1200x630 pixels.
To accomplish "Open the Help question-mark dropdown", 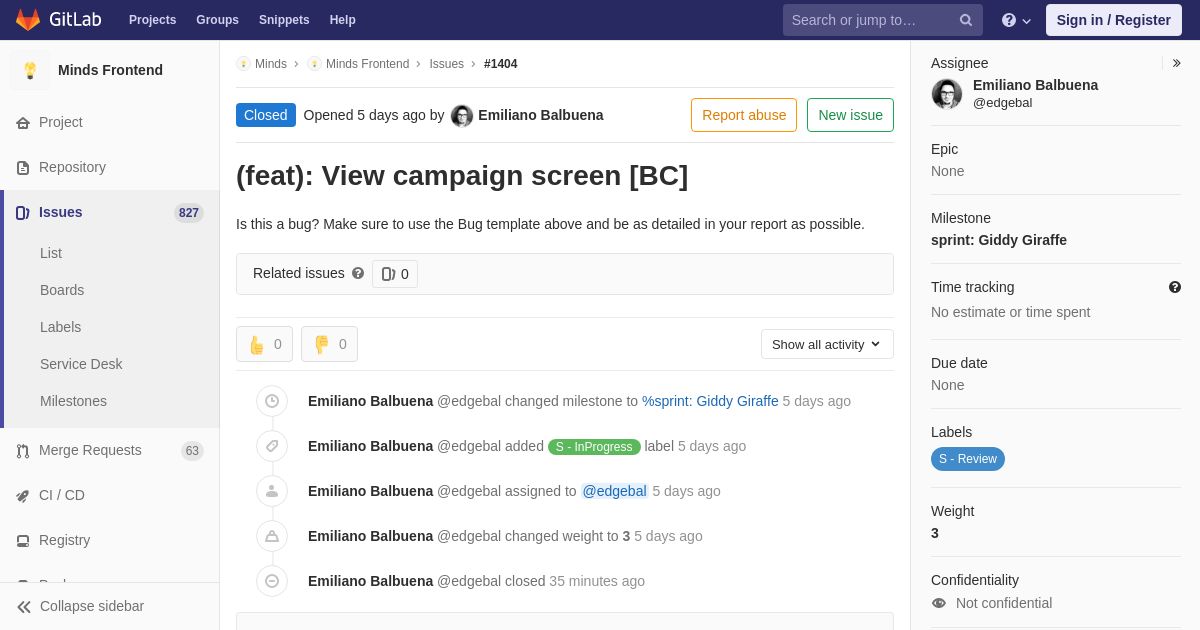I will pos(1016,20).
